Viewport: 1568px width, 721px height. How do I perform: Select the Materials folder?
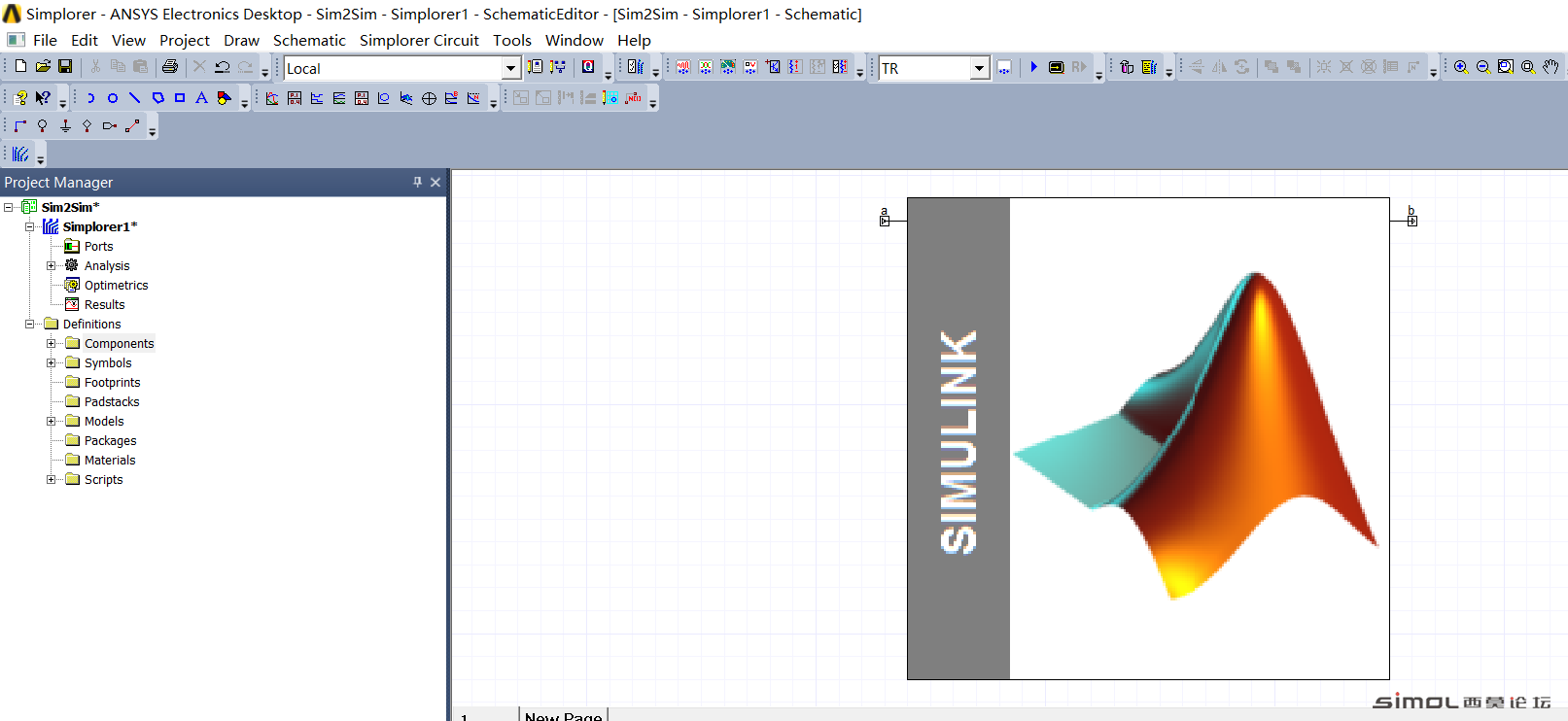coord(110,460)
